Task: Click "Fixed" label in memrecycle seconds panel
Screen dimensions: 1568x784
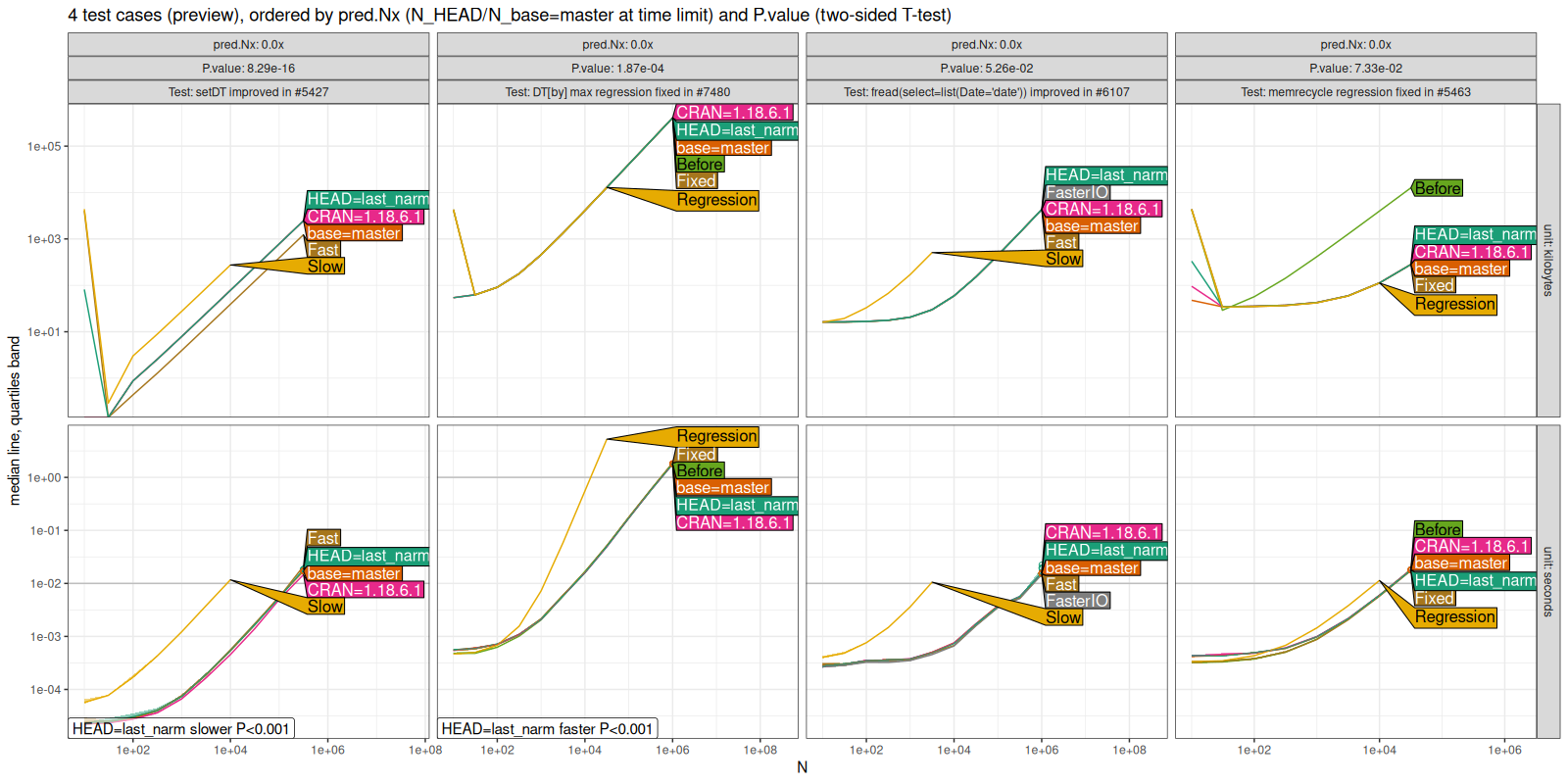Action: coord(1435,598)
